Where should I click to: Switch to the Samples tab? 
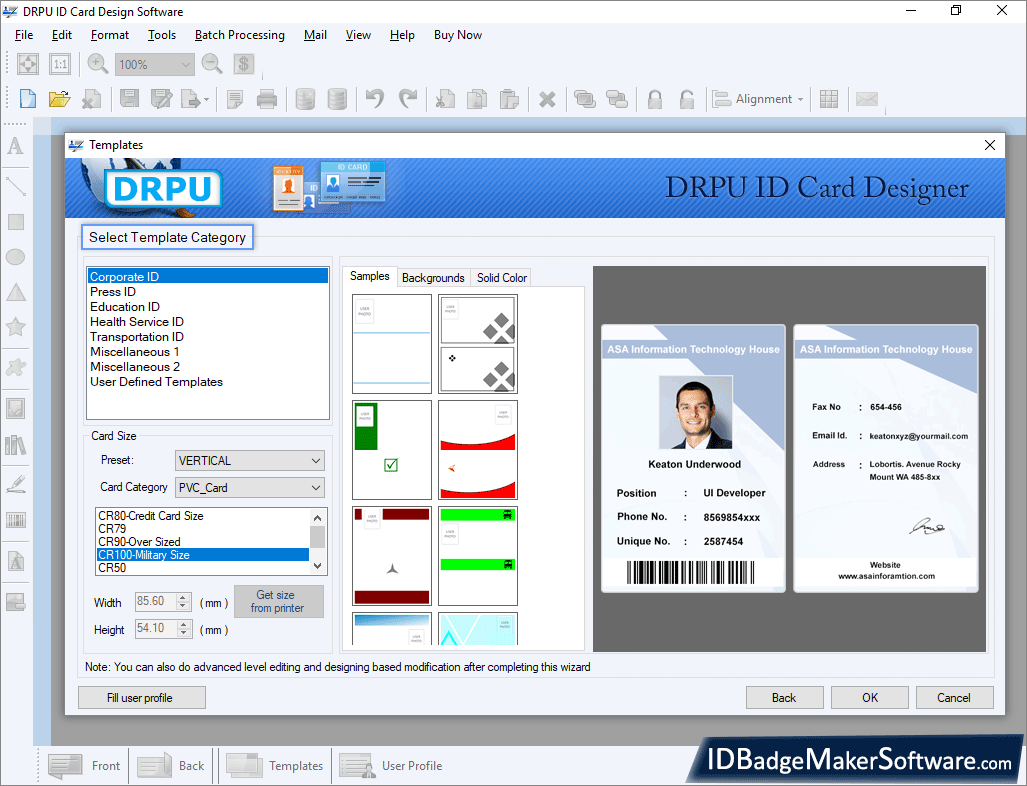[369, 276]
